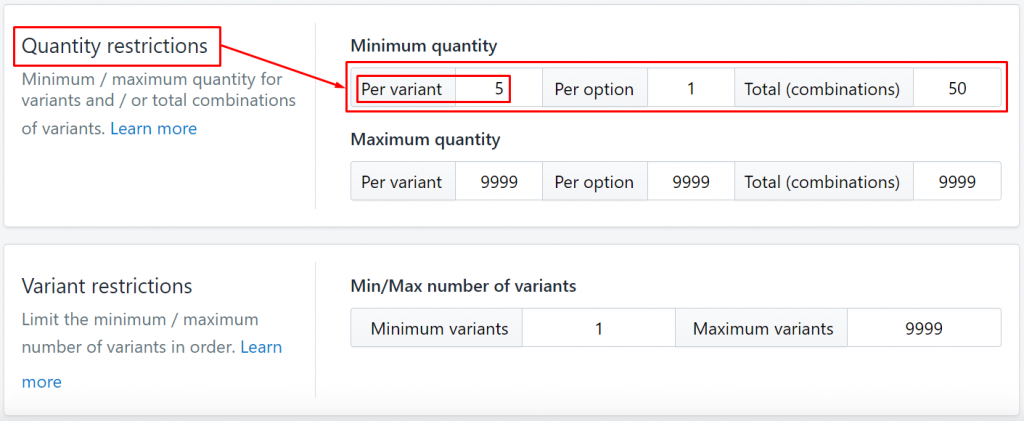
Task: Click the Min/Max number of variants title
Action: (x=463, y=286)
